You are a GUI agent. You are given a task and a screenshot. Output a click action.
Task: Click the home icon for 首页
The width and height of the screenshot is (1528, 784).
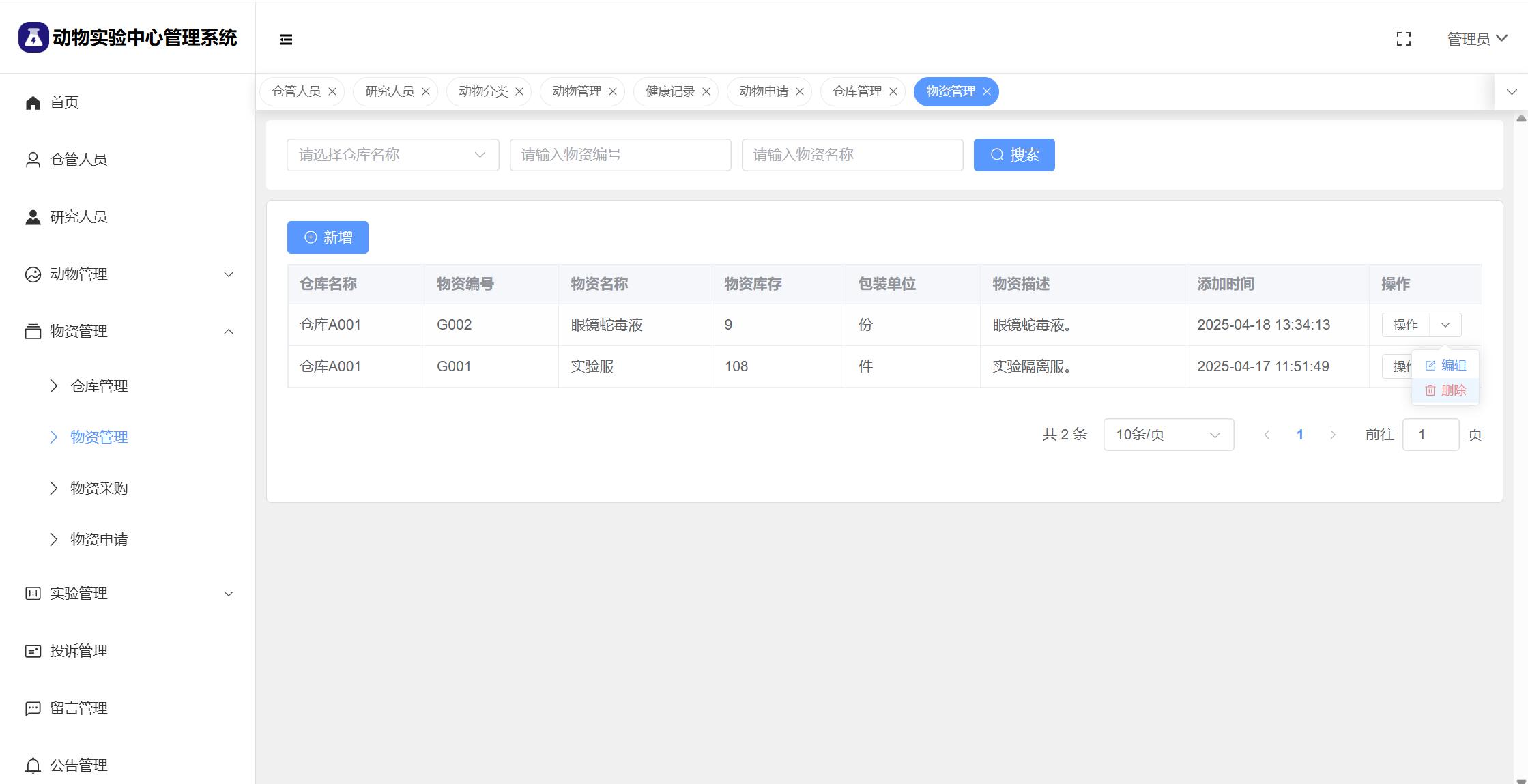pos(33,102)
